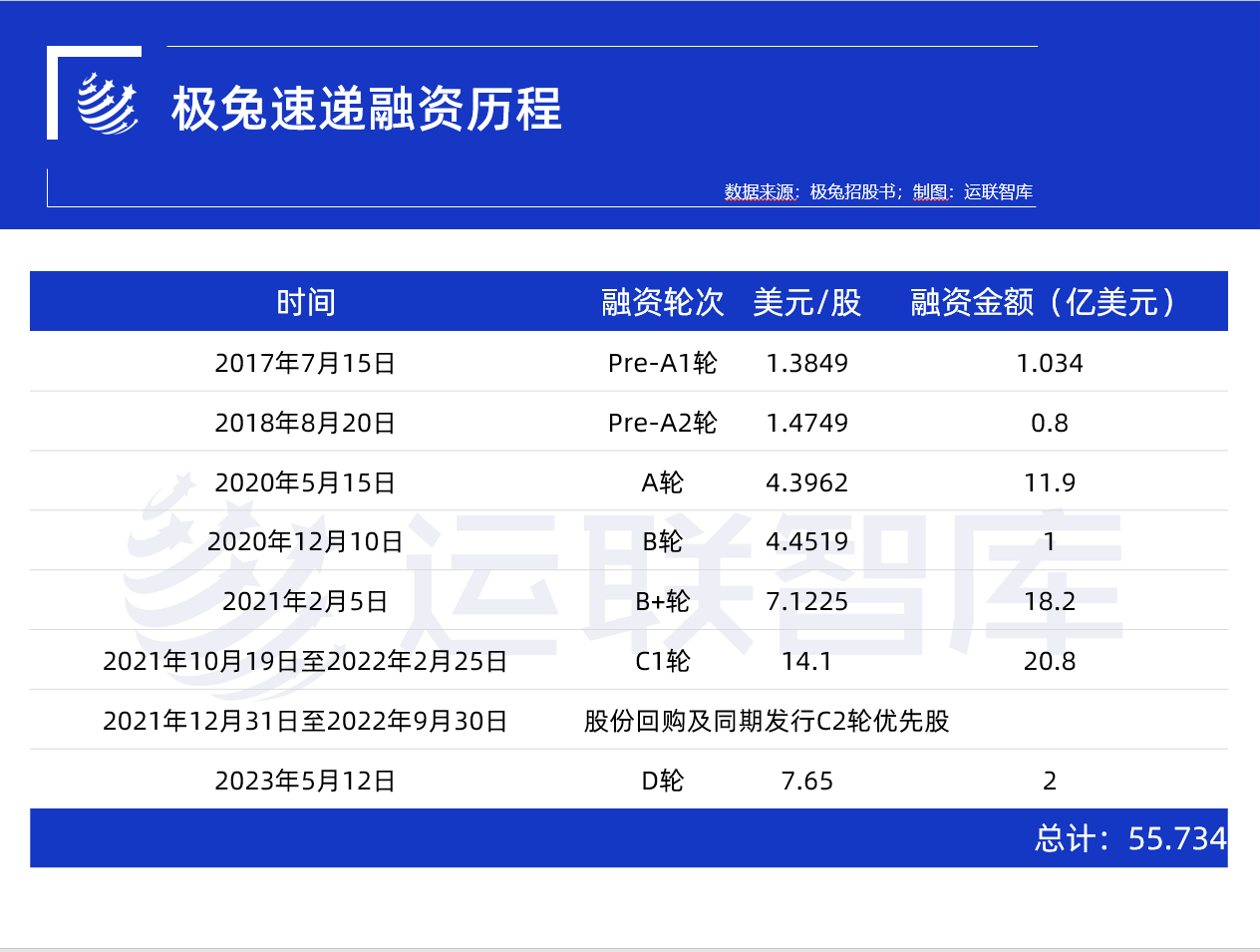Select the amount value 0.8
This screenshot has height=952, width=1260.
click(x=1050, y=423)
